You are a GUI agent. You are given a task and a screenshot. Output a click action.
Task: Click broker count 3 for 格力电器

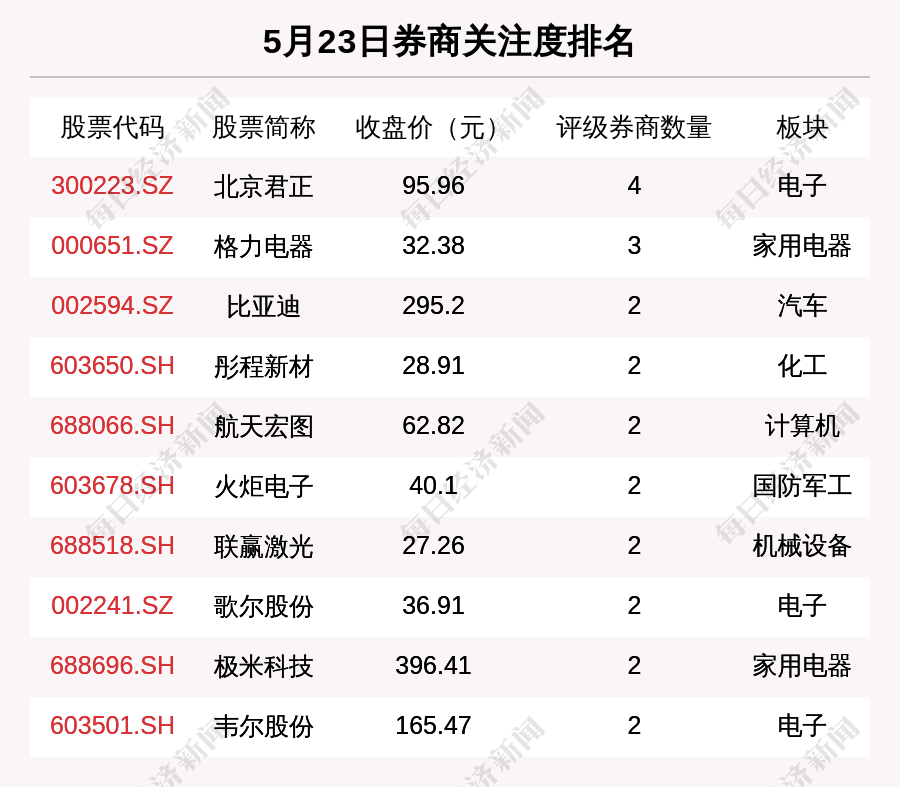coord(634,246)
